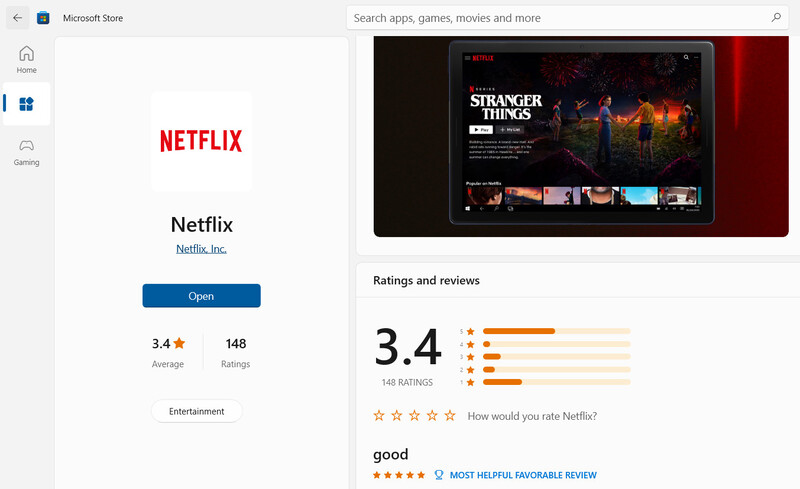The width and height of the screenshot is (800, 489).
Task: Click the large 3.4 rating score
Action: tap(408, 347)
